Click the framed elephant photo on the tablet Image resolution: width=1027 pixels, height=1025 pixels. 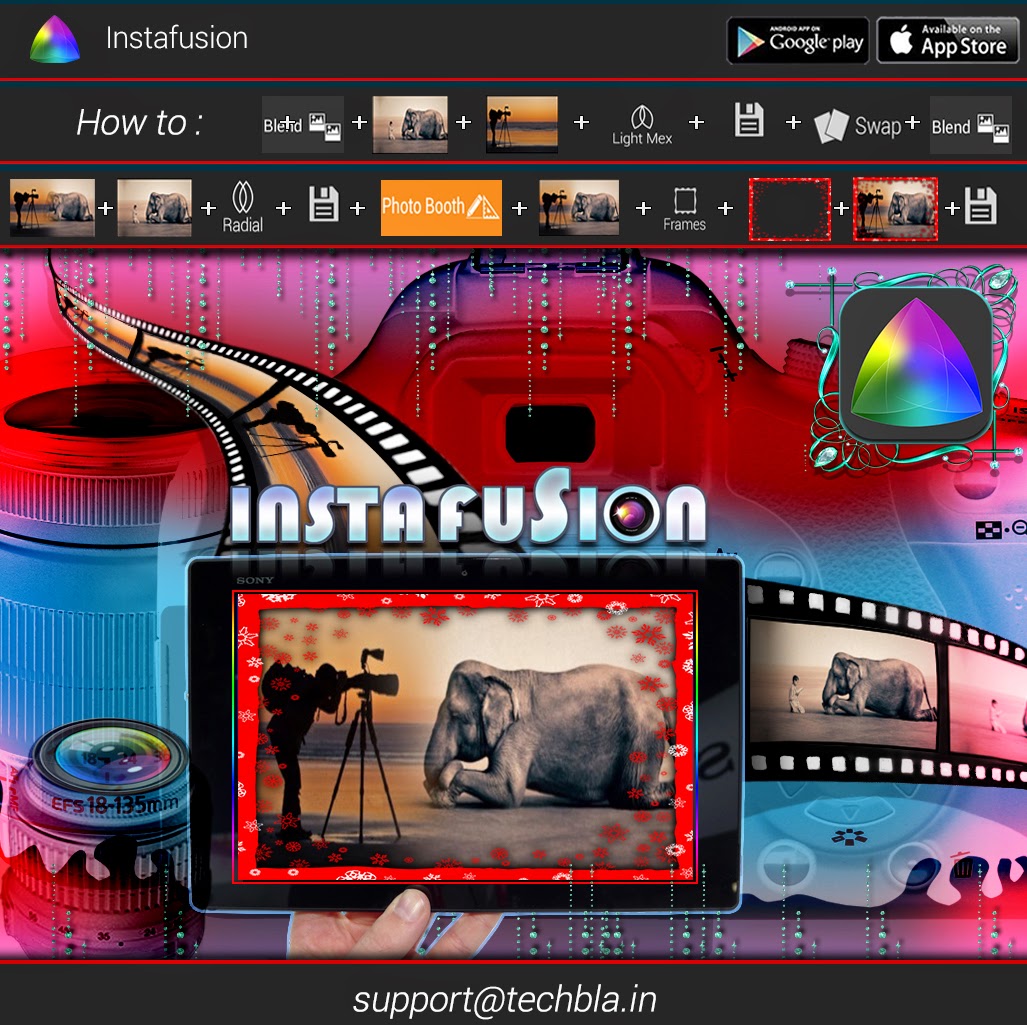[465, 737]
